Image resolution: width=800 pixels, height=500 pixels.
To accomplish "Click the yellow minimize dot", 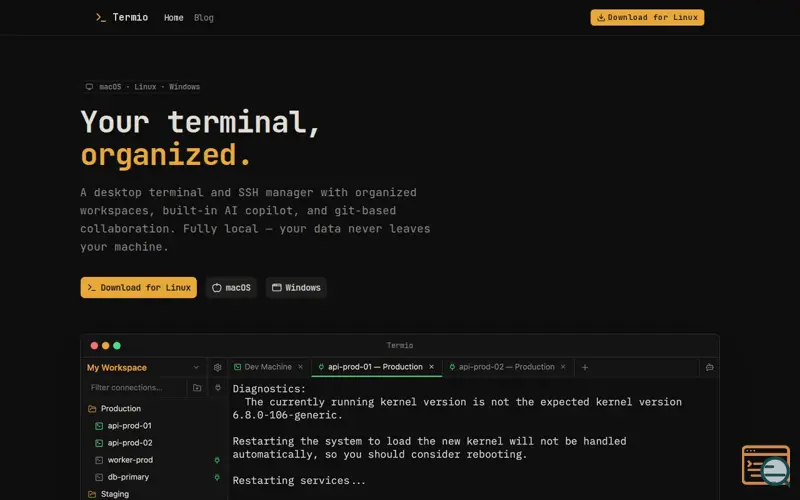I will (x=106, y=345).
